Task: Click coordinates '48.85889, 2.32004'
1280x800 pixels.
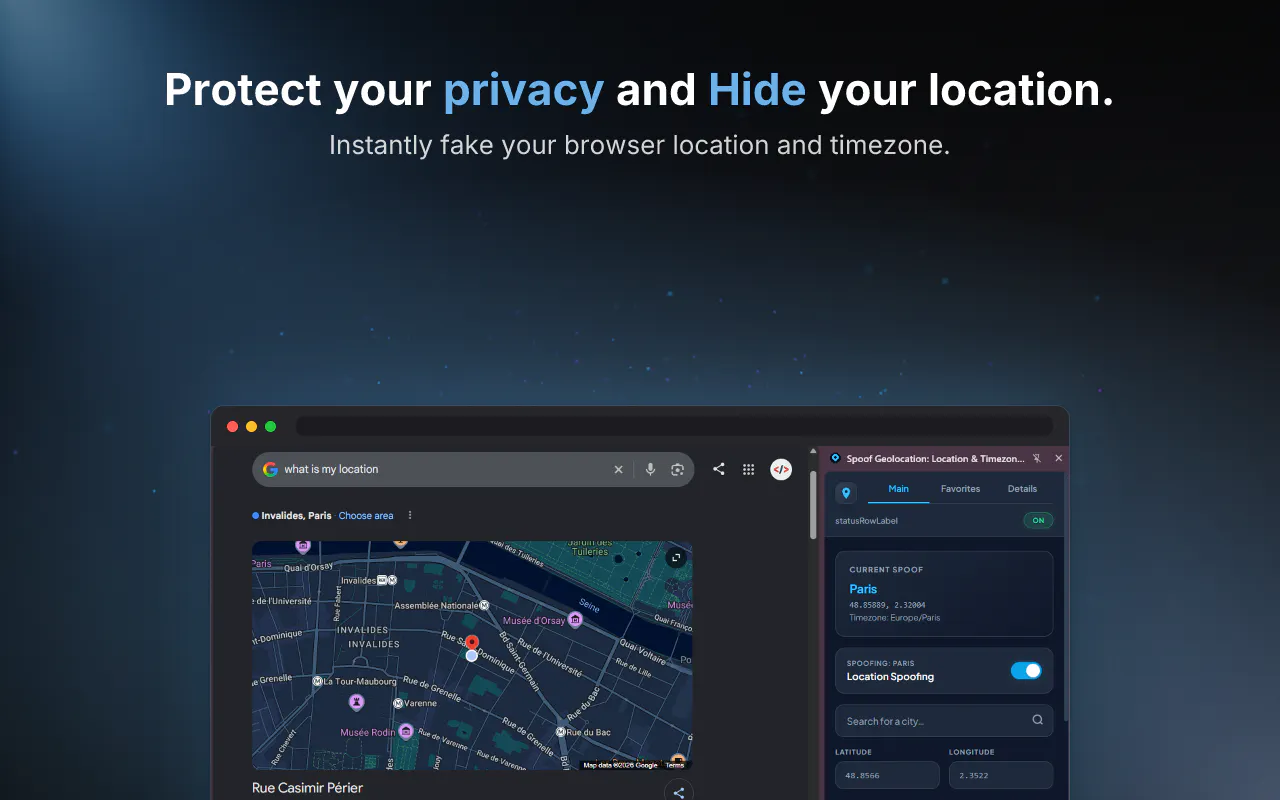Action: 887,605
